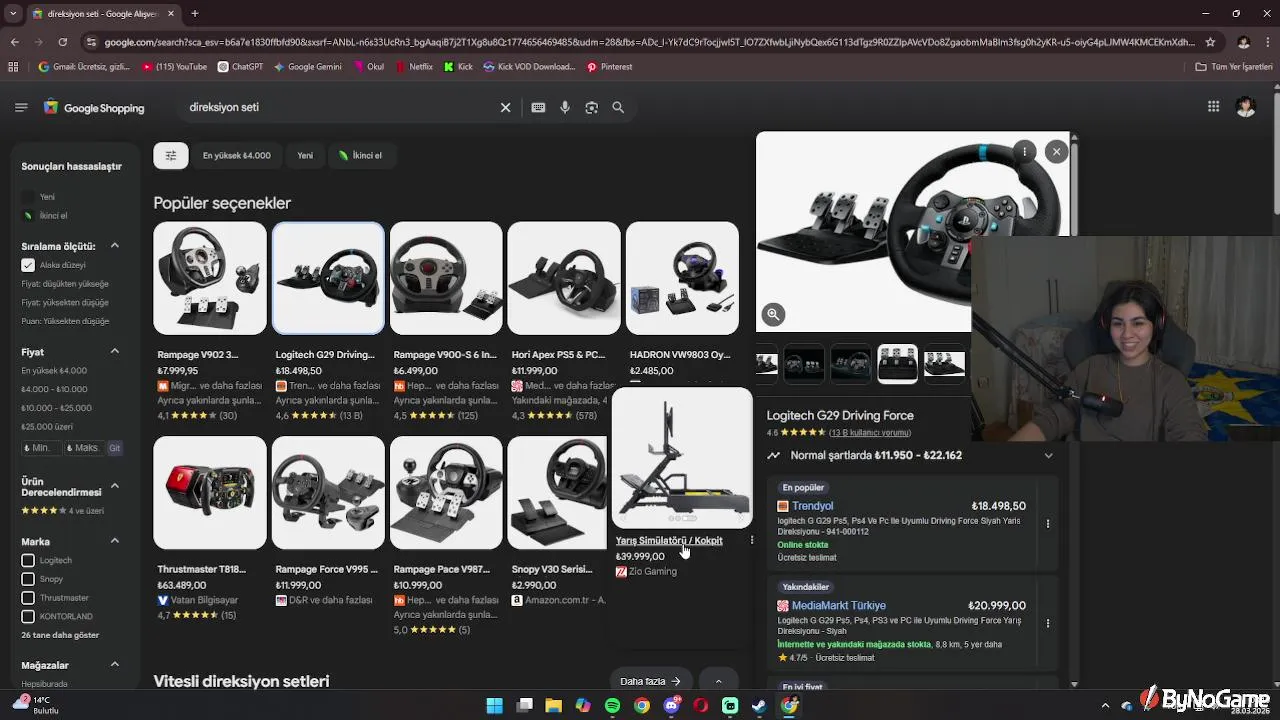Click the Min price input field
The height and width of the screenshot is (720, 1280).
(x=41, y=448)
